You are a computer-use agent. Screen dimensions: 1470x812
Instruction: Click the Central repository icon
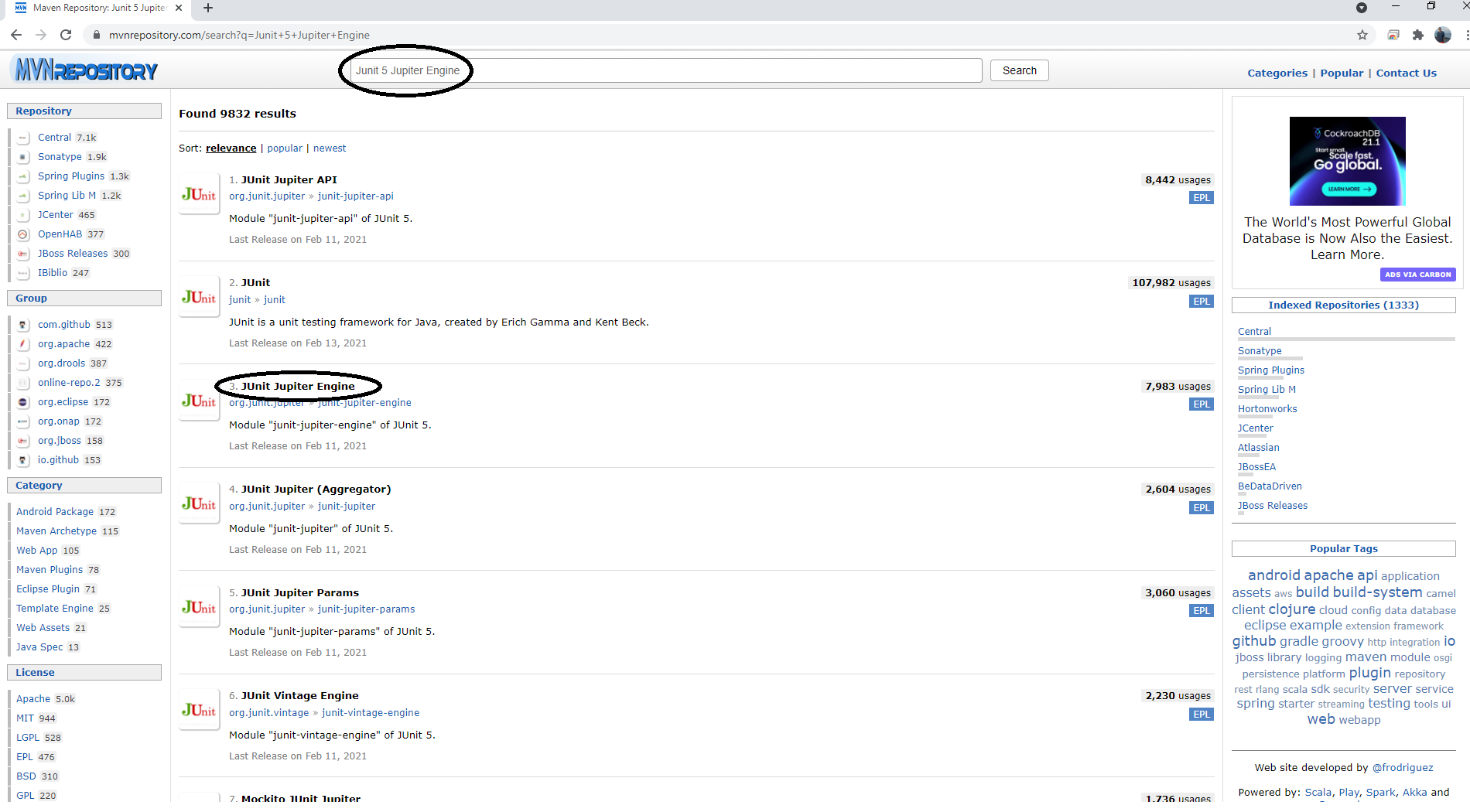point(23,138)
